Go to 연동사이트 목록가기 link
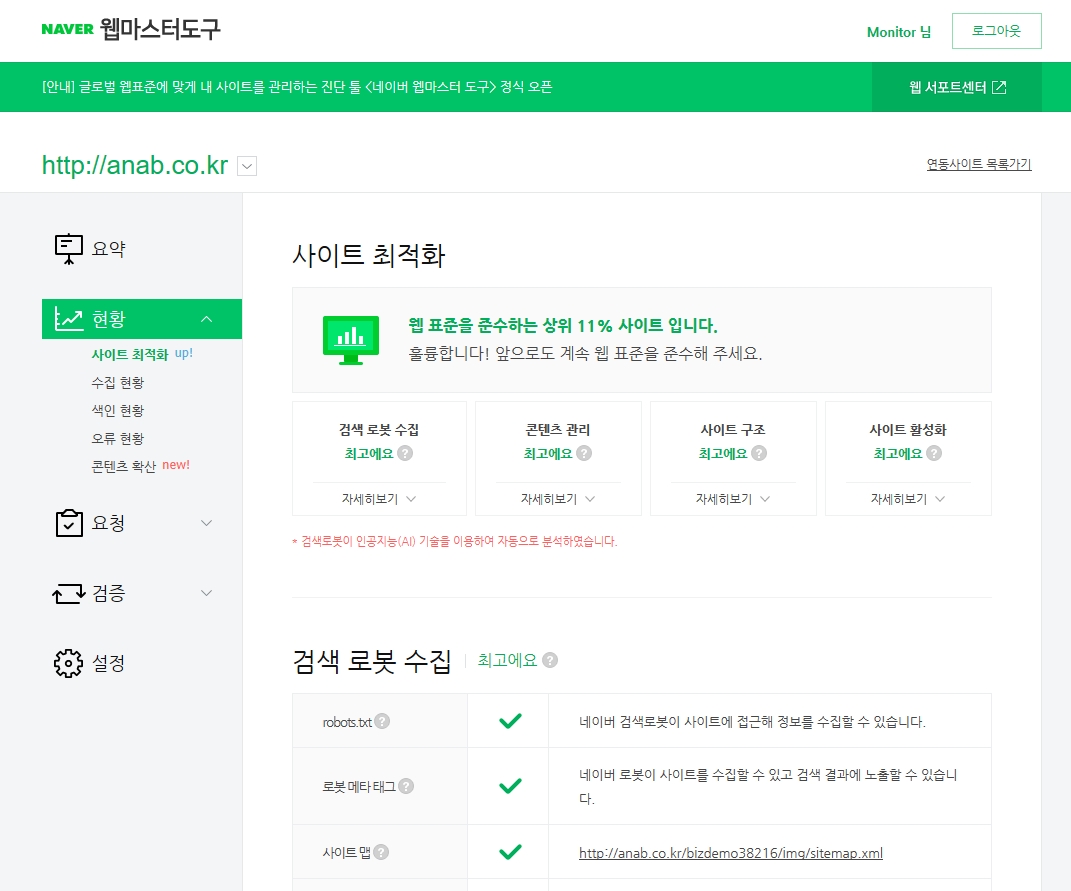The width and height of the screenshot is (1071, 891). click(x=978, y=165)
